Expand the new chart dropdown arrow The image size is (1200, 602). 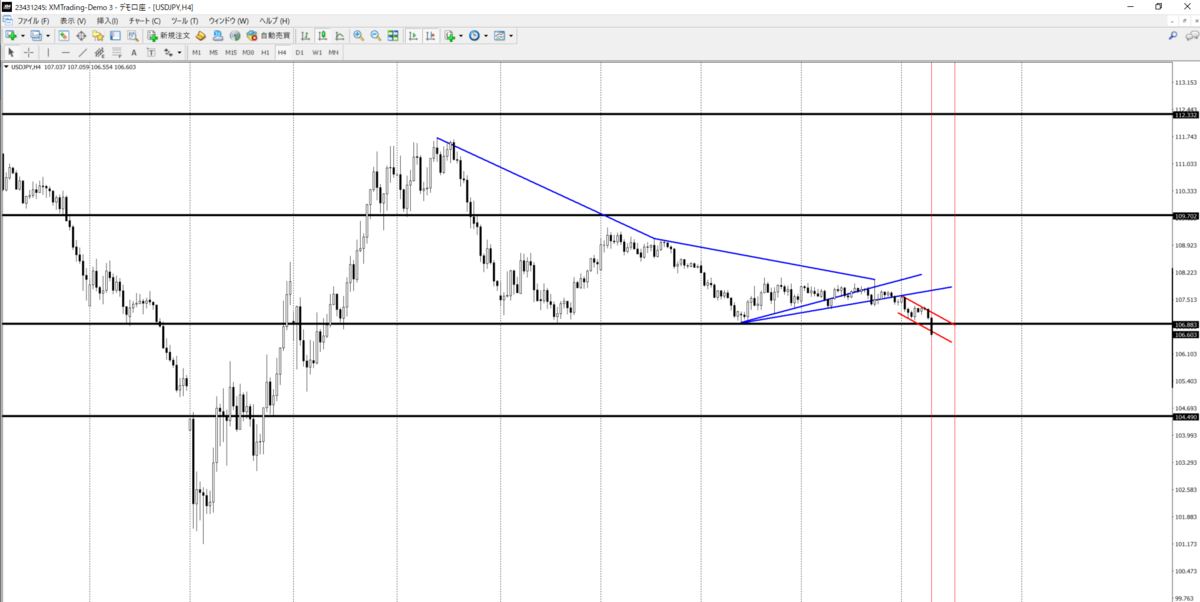point(23,35)
